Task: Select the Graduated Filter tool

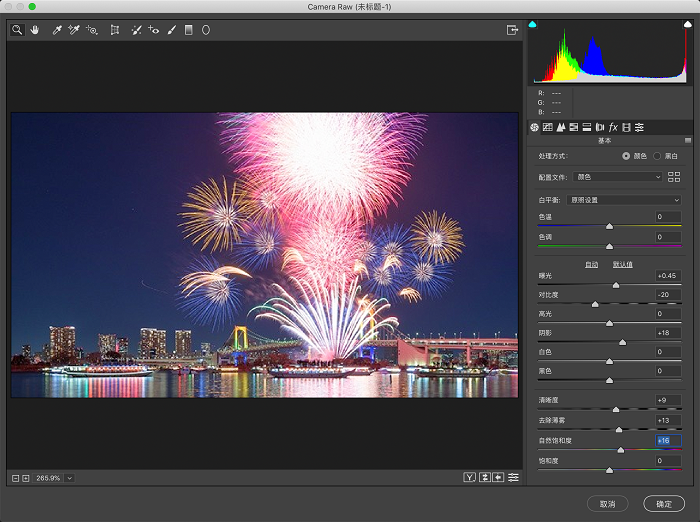Action: [x=188, y=30]
